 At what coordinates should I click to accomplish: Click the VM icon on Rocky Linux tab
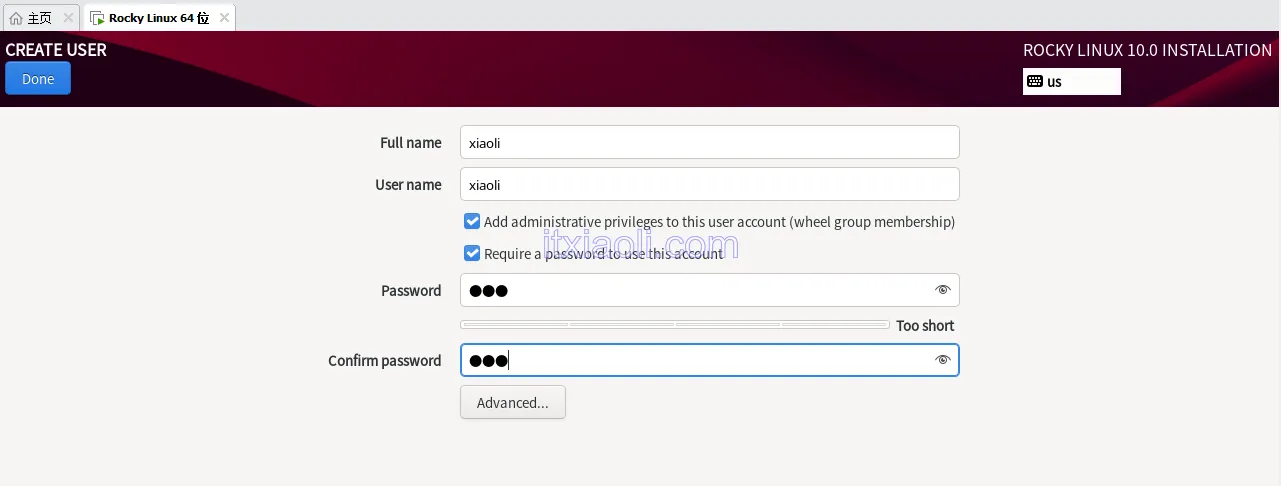pos(97,18)
